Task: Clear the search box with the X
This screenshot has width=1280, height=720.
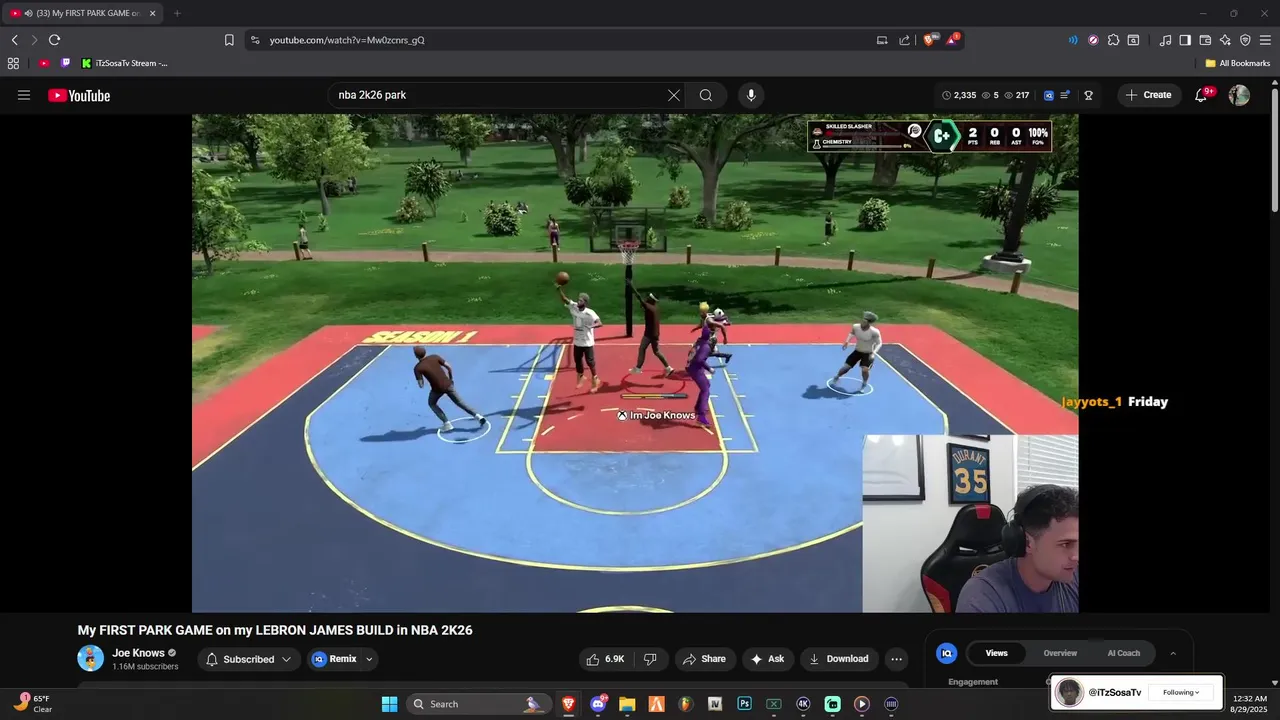Action: coord(674,95)
